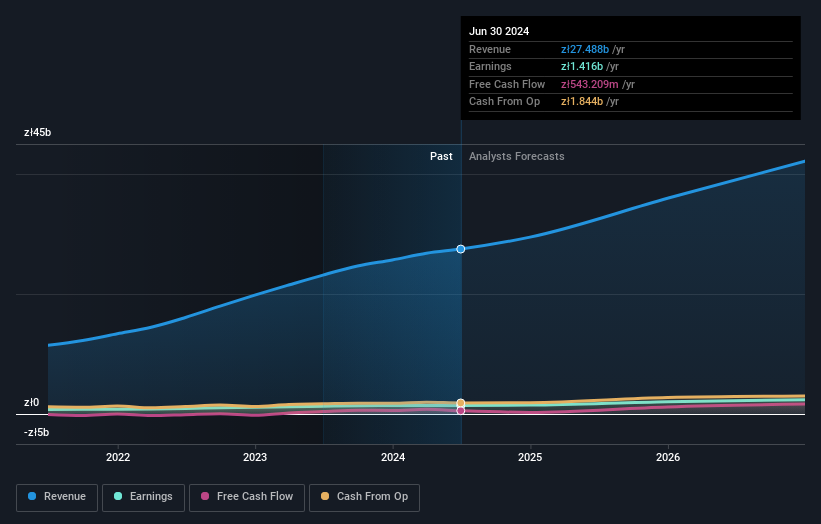Click the zł0 y-axis label

(x=31, y=403)
